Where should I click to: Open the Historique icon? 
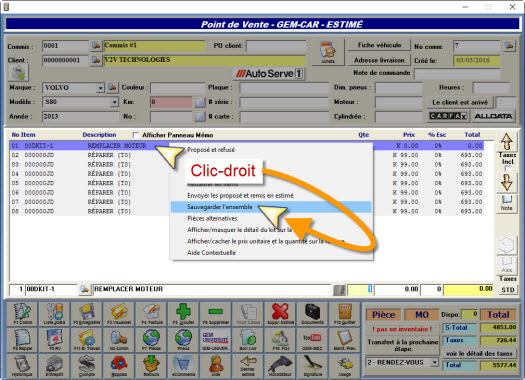click(22, 366)
